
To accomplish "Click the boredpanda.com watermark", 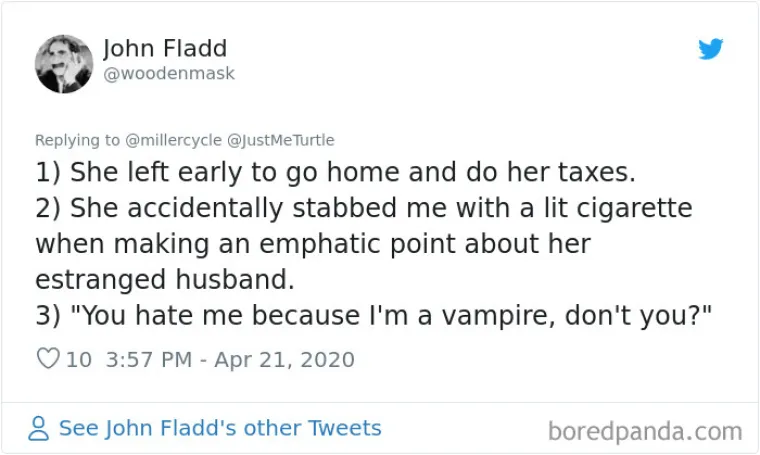I will point(645,431).
